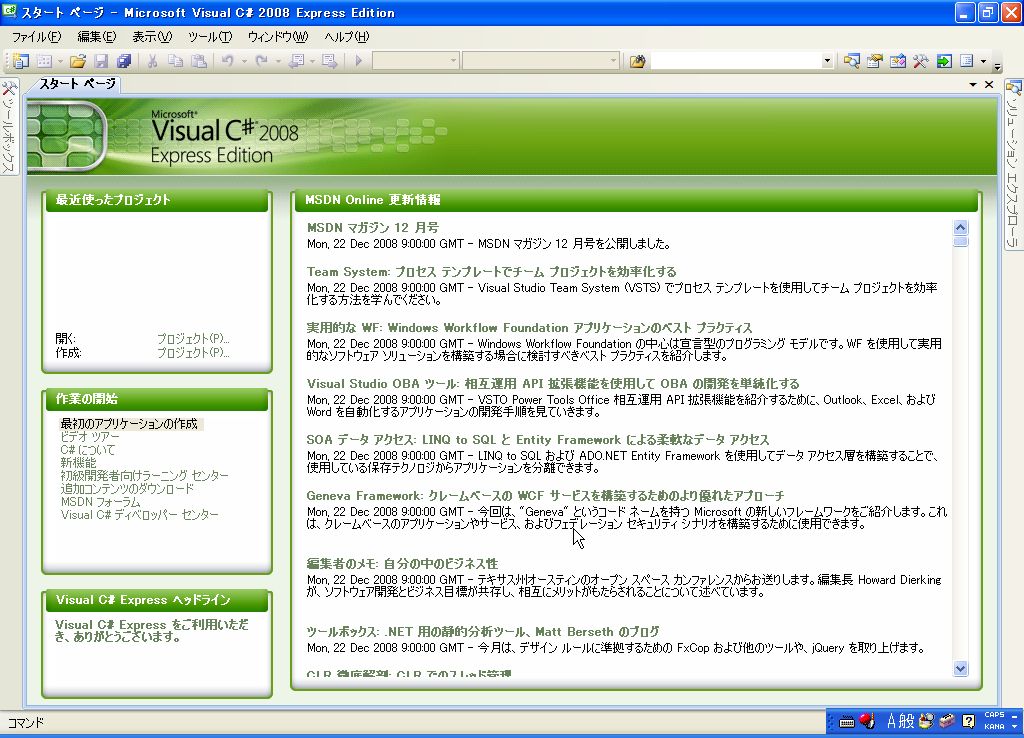Open the ビデオ ツアー link
The height and width of the screenshot is (738, 1024).
[90, 437]
